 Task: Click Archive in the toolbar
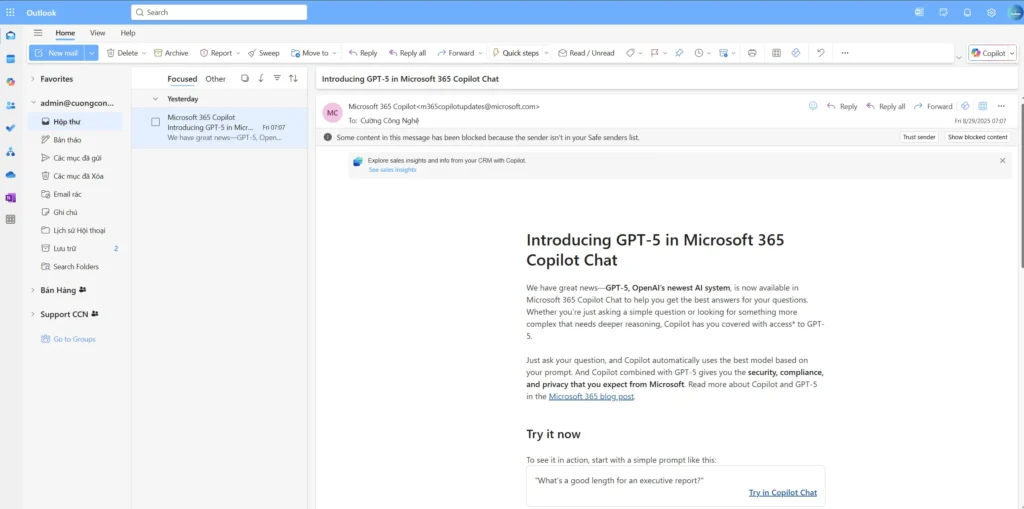click(171, 53)
